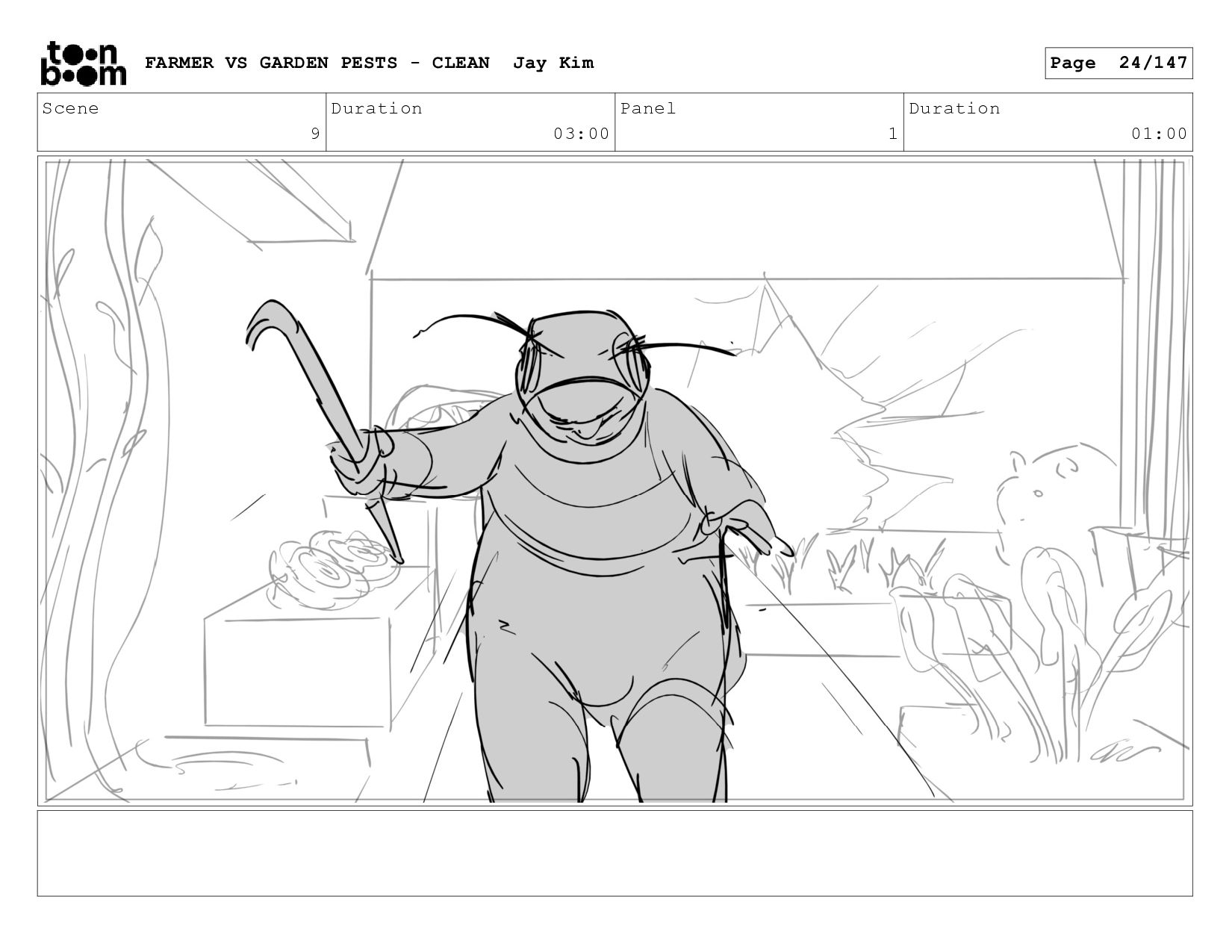Screen dimensions: 1232x952
Task: Click the 'Panel' label
Action: click(648, 108)
